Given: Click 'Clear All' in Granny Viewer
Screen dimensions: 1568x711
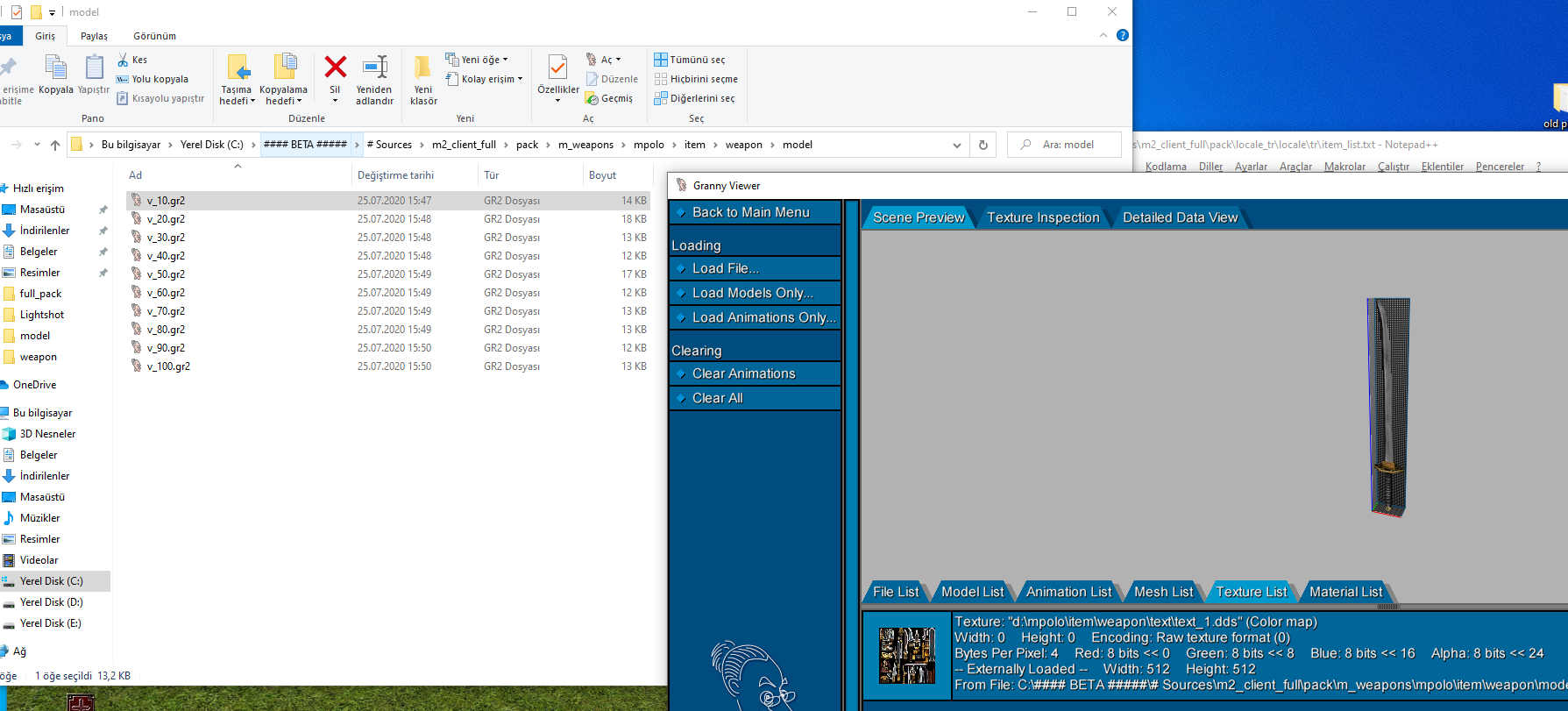Looking at the screenshot, I should point(755,398).
